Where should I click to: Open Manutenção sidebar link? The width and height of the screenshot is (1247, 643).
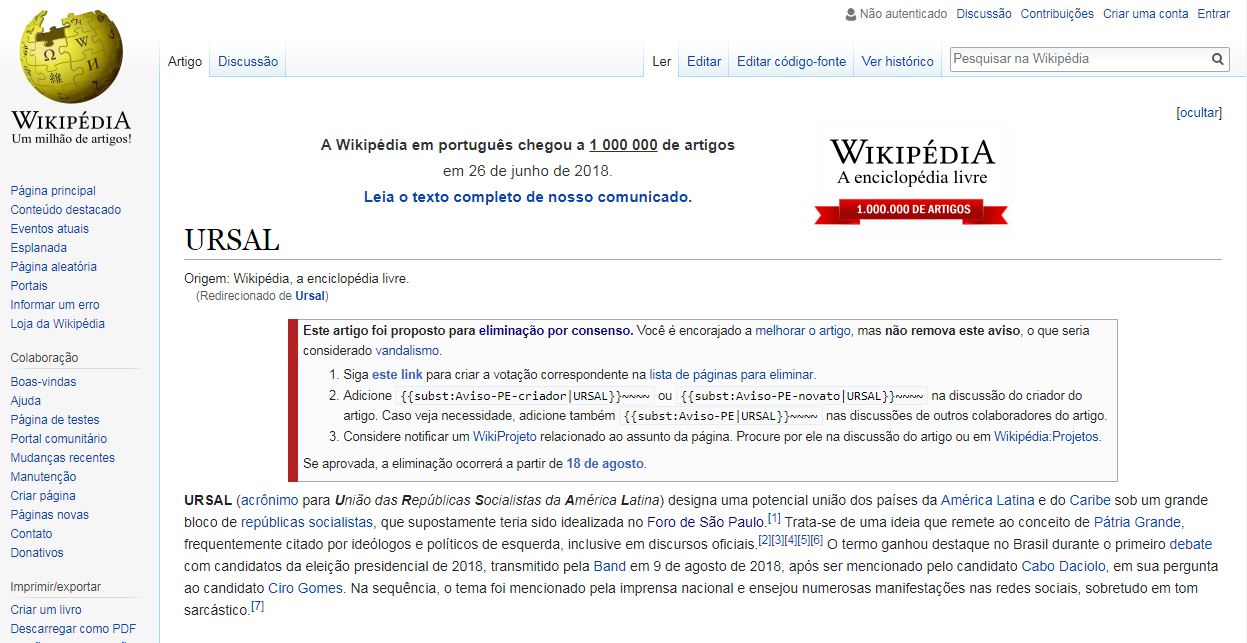[43, 476]
